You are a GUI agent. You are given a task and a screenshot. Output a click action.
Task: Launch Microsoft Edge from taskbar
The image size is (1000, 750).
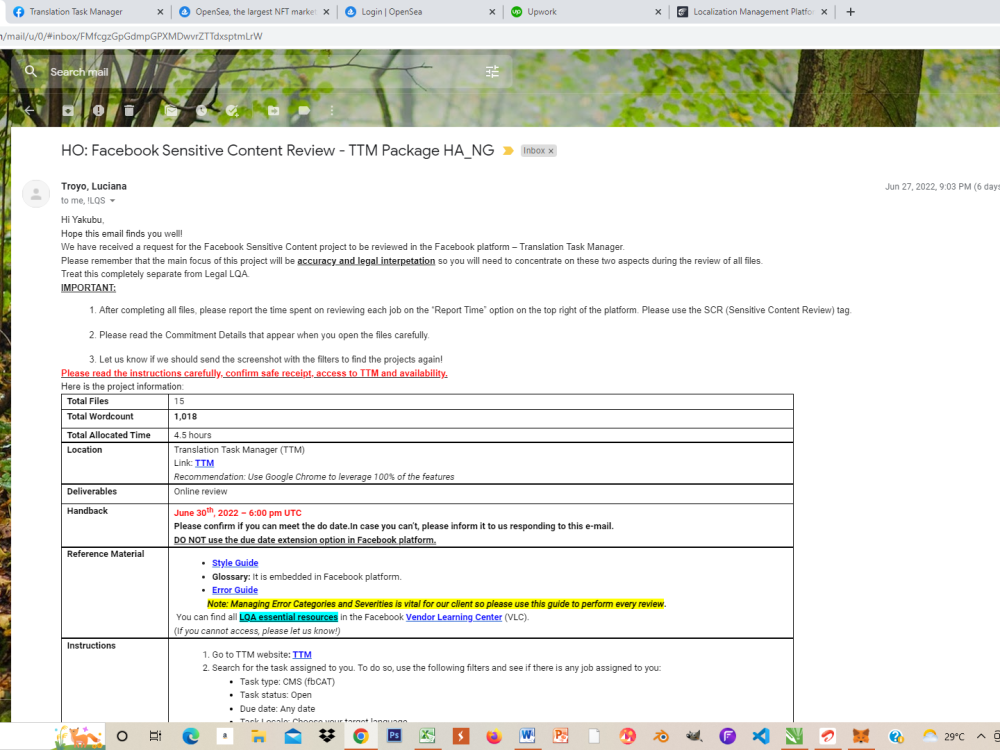point(190,737)
